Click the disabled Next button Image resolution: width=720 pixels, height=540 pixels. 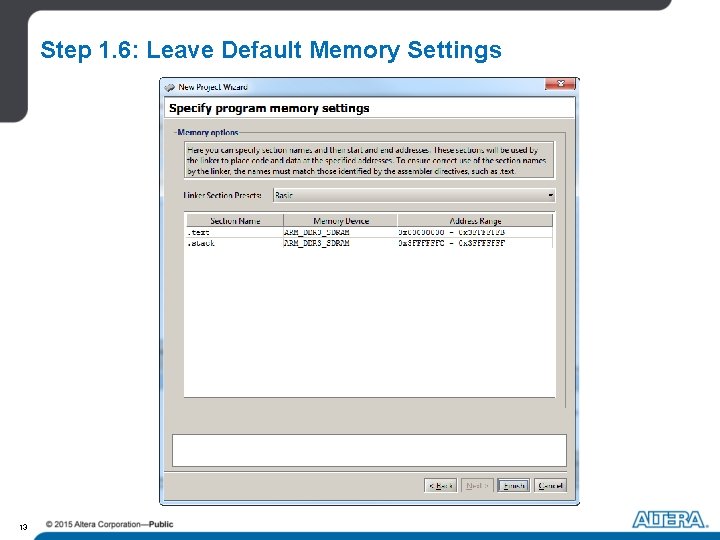477,485
